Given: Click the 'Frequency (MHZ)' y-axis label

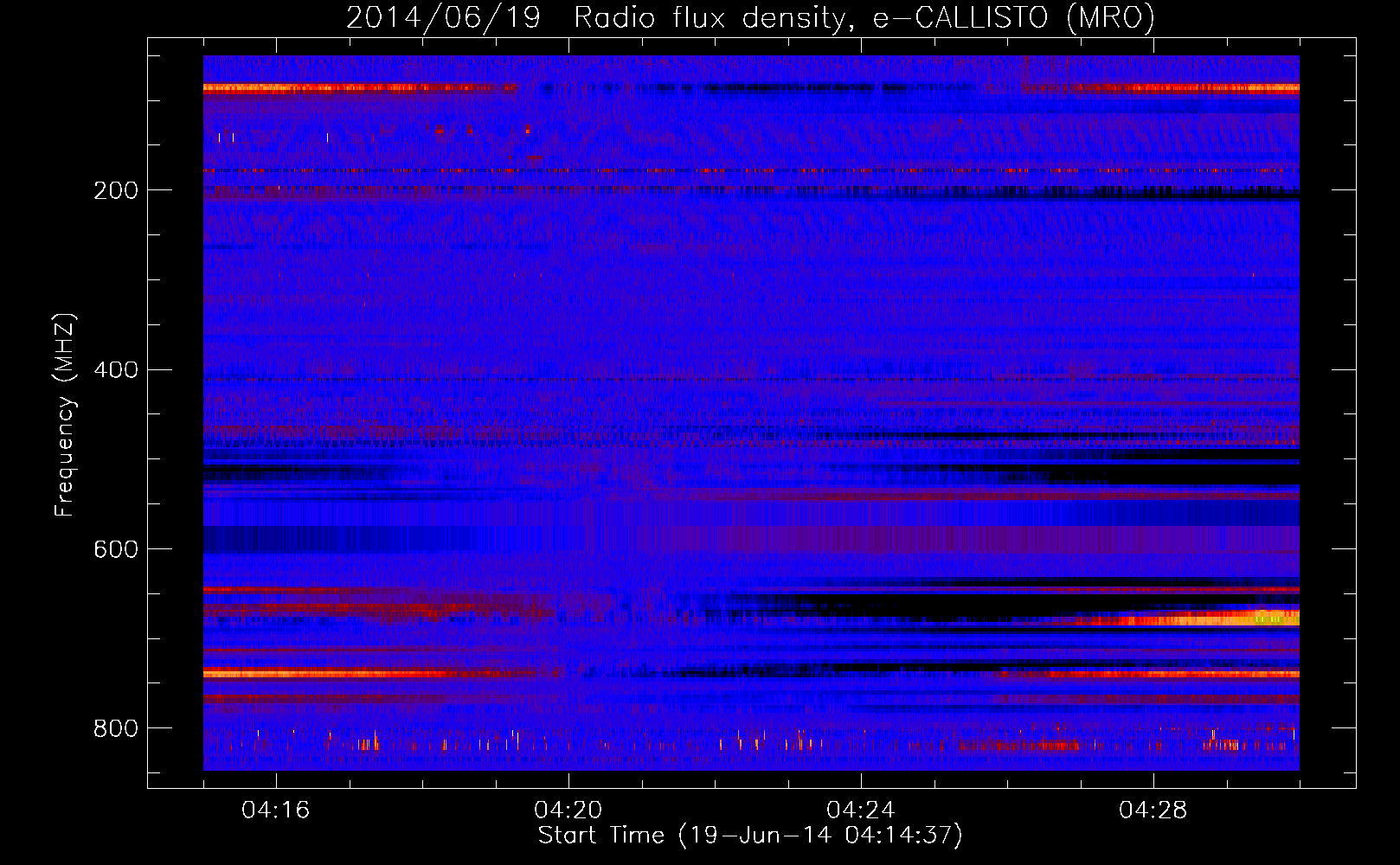Looking at the screenshot, I should coord(64,415).
